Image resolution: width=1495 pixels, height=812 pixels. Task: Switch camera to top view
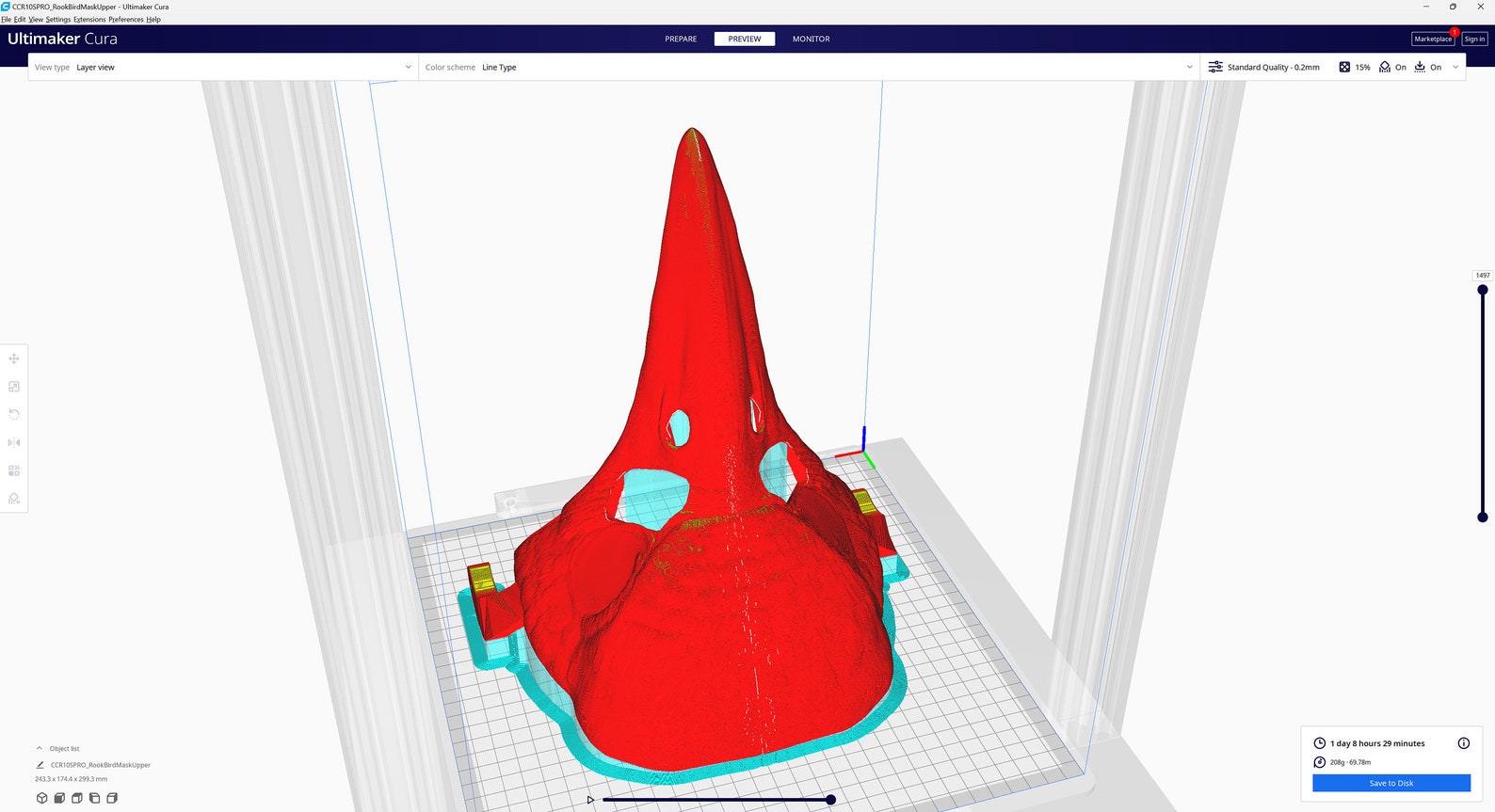click(77, 798)
